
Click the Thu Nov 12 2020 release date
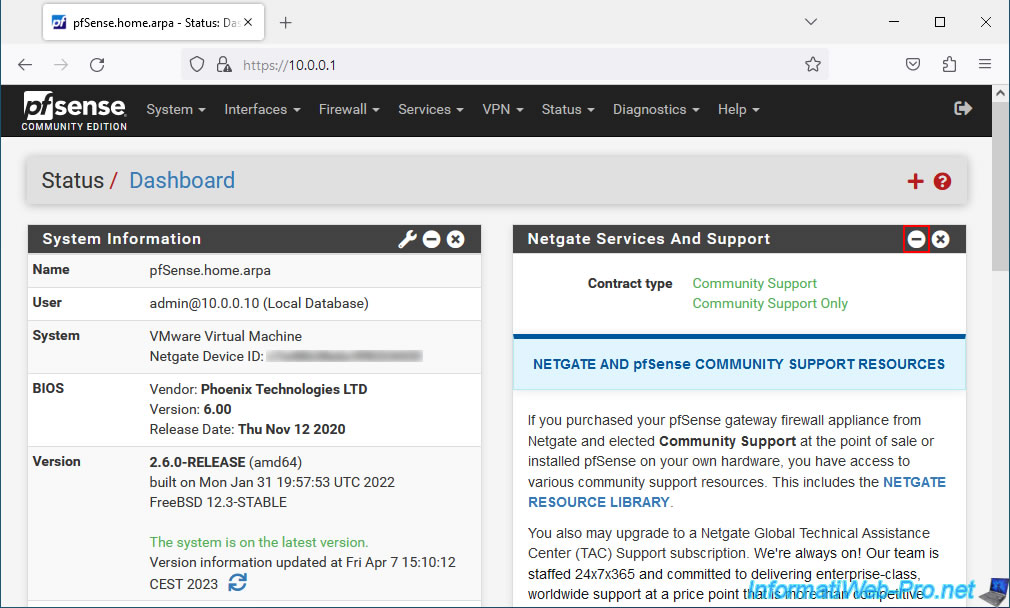click(x=292, y=430)
